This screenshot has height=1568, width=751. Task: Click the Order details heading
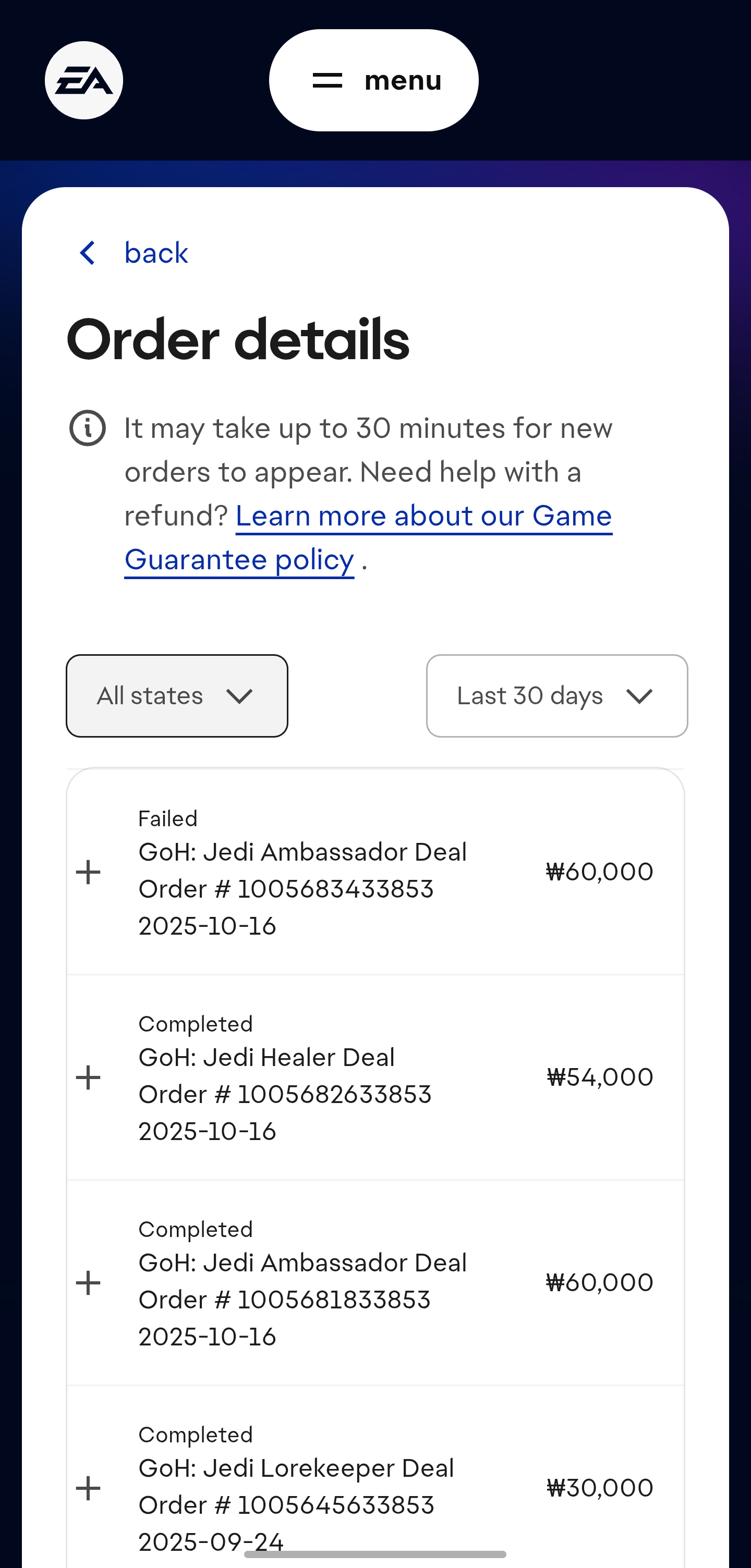pyautogui.click(x=237, y=340)
